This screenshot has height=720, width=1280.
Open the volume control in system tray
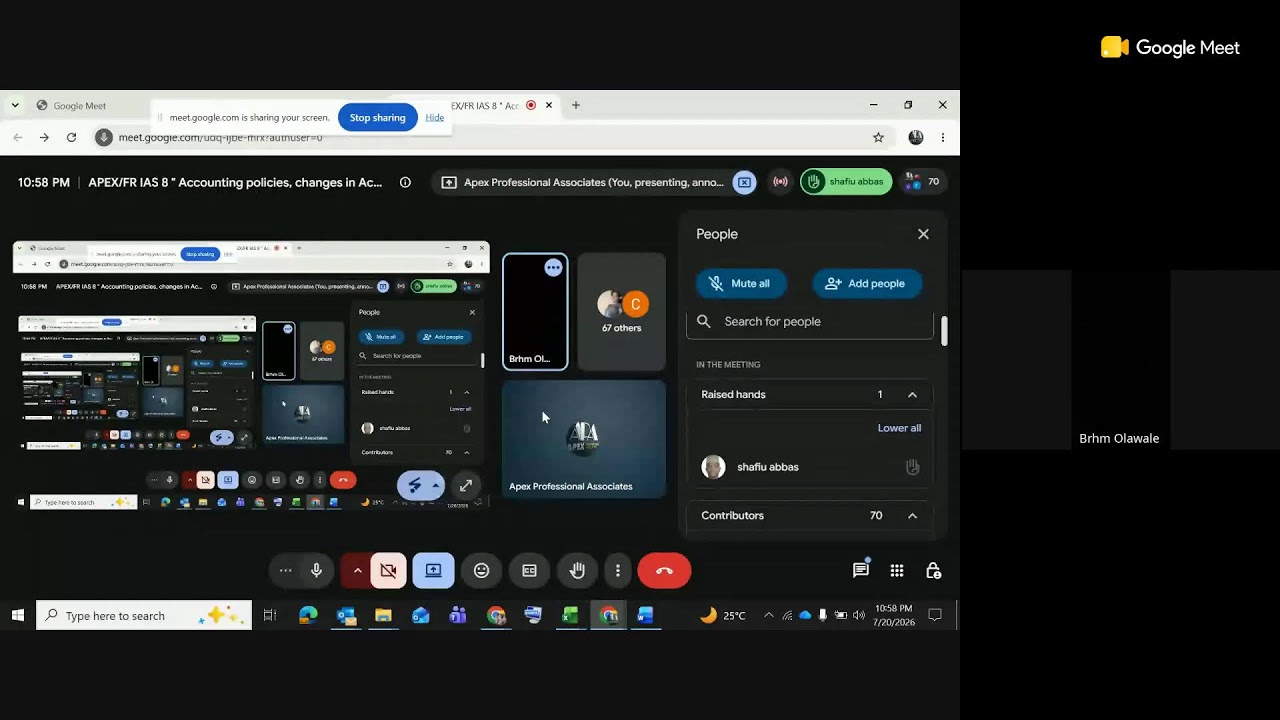(x=858, y=616)
